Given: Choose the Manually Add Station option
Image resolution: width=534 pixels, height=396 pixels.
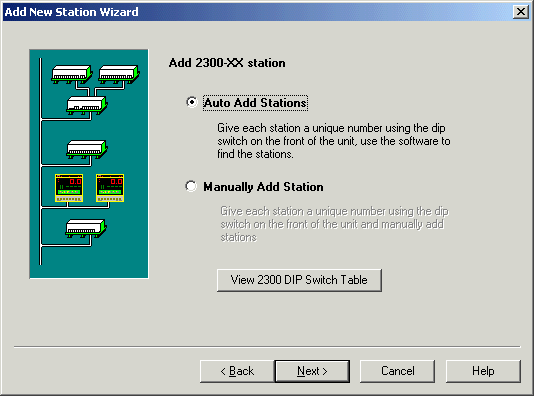Looking at the screenshot, I should pos(191,186).
